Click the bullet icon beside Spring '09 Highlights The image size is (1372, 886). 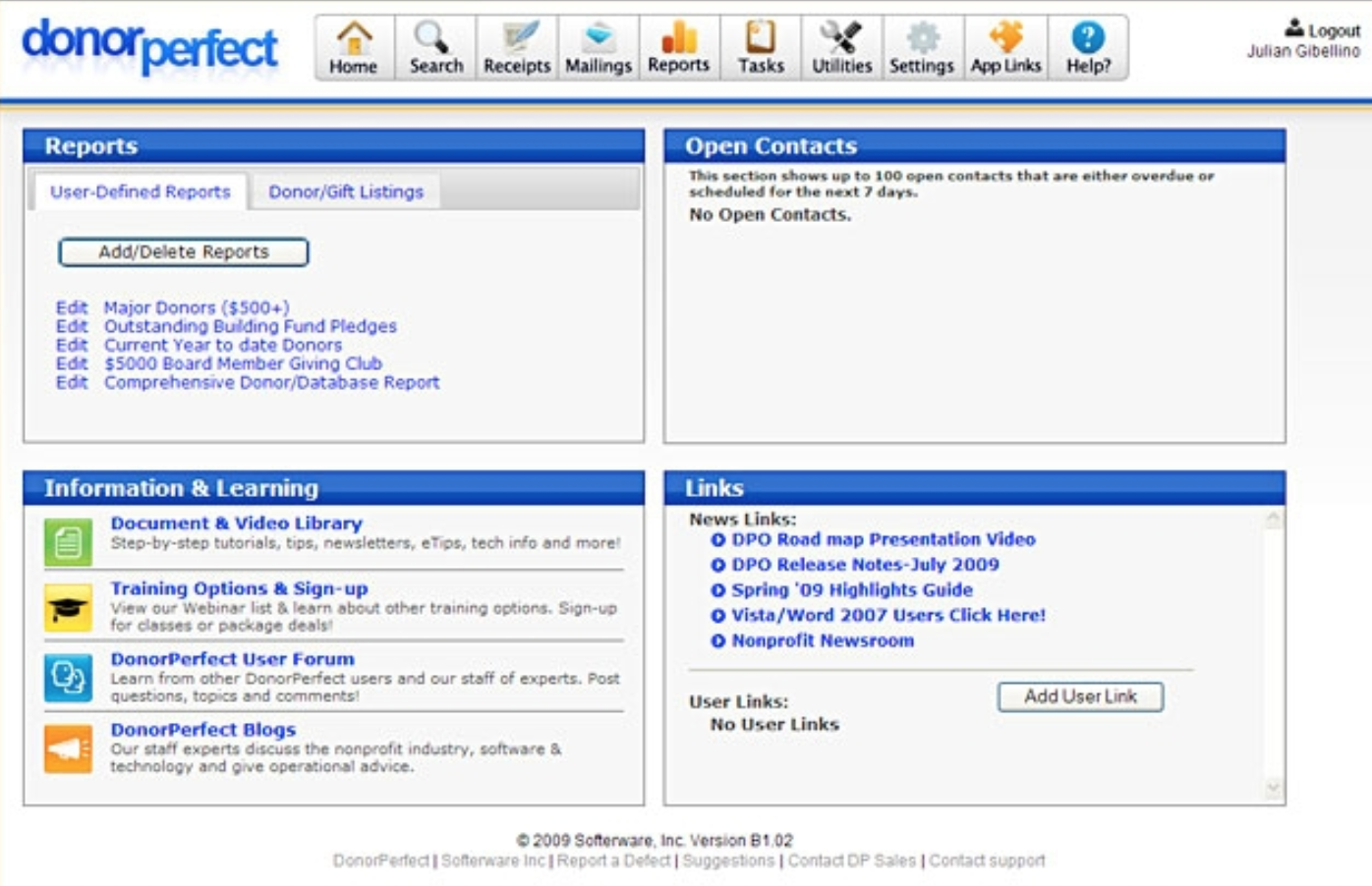(x=717, y=590)
